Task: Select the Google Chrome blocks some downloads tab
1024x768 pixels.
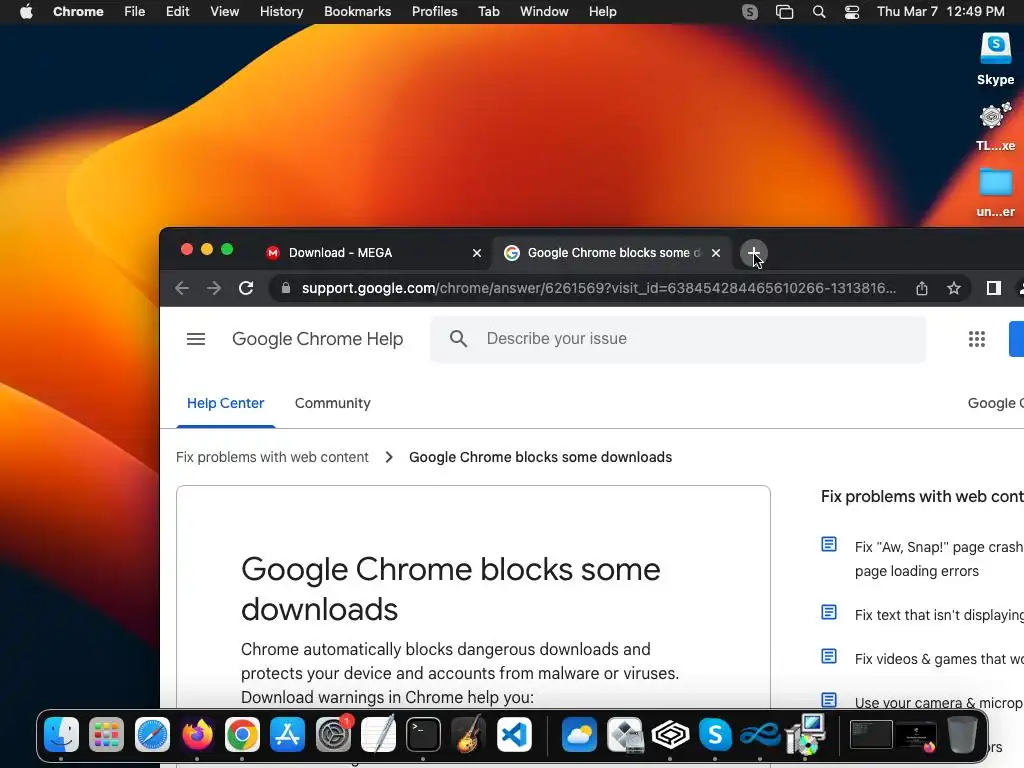Action: coord(611,253)
